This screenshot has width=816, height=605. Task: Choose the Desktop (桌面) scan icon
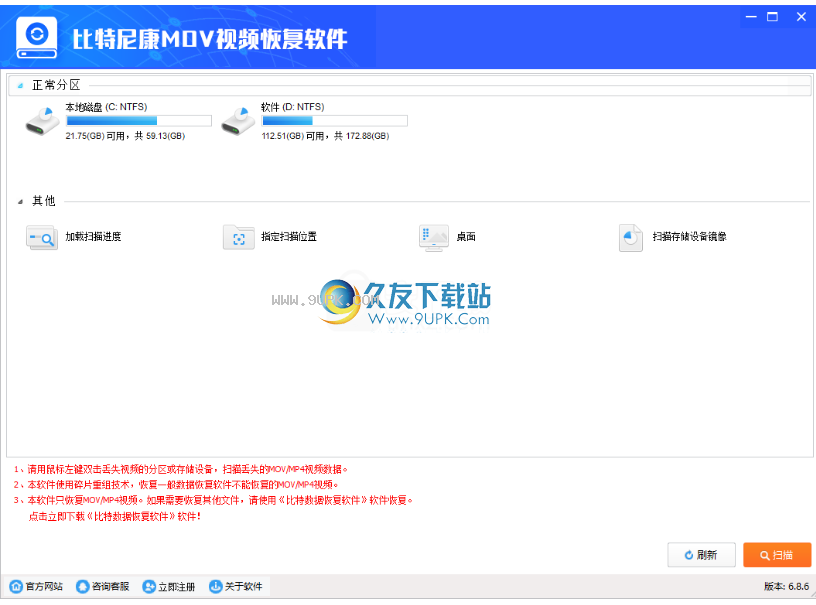(x=434, y=238)
